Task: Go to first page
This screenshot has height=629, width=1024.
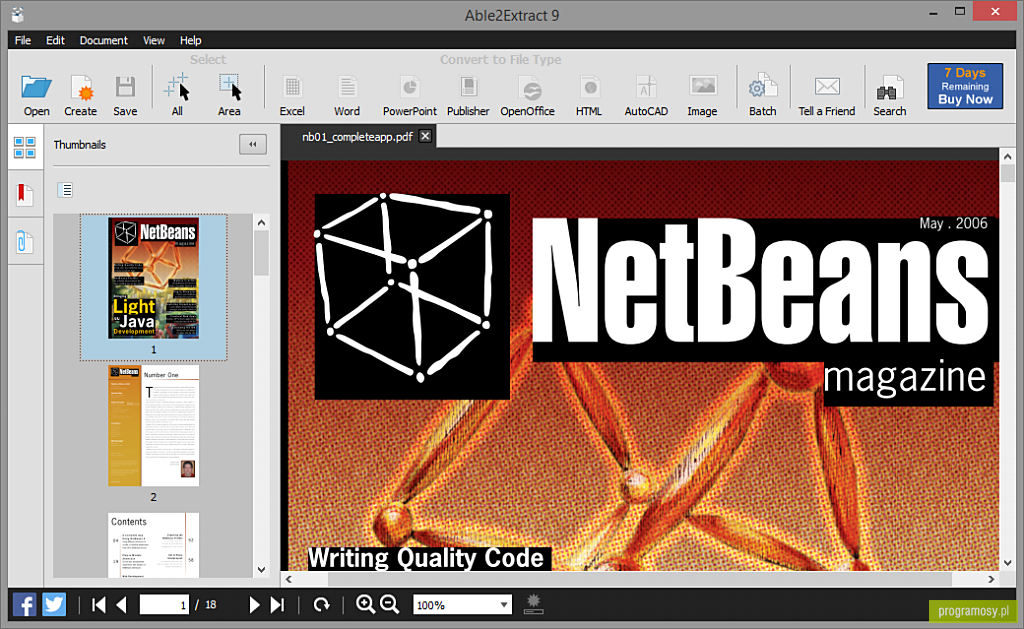Action: (99, 605)
